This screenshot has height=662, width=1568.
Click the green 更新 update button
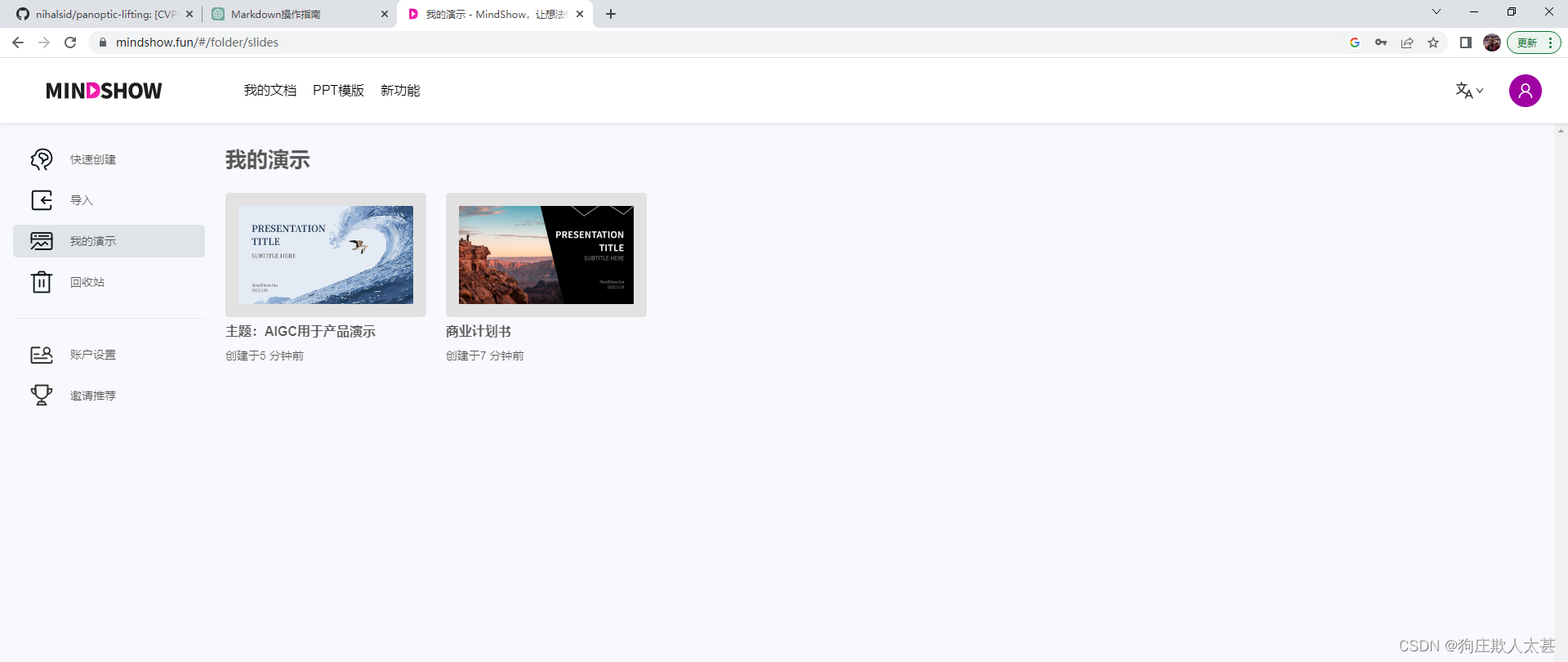1534,42
